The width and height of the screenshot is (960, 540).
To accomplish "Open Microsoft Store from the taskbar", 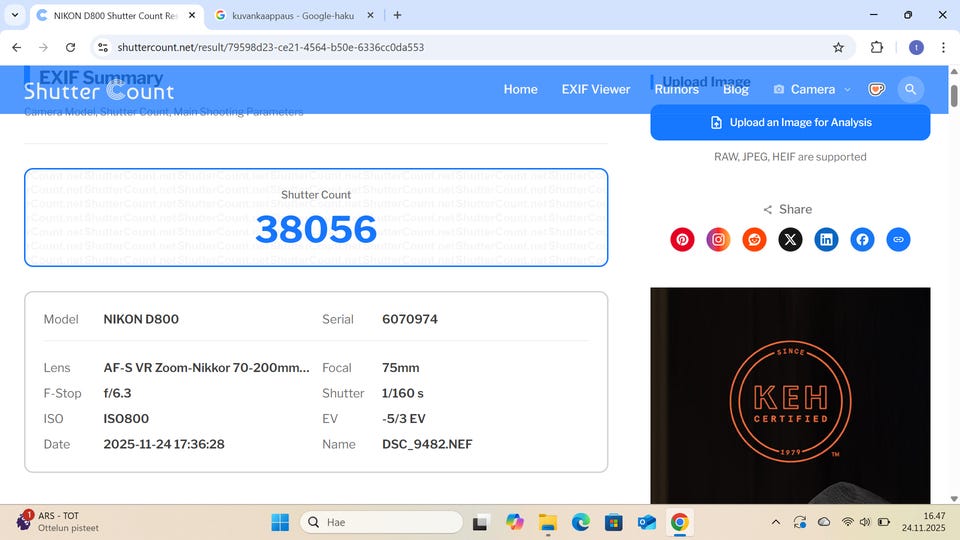I will [x=613, y=522].
